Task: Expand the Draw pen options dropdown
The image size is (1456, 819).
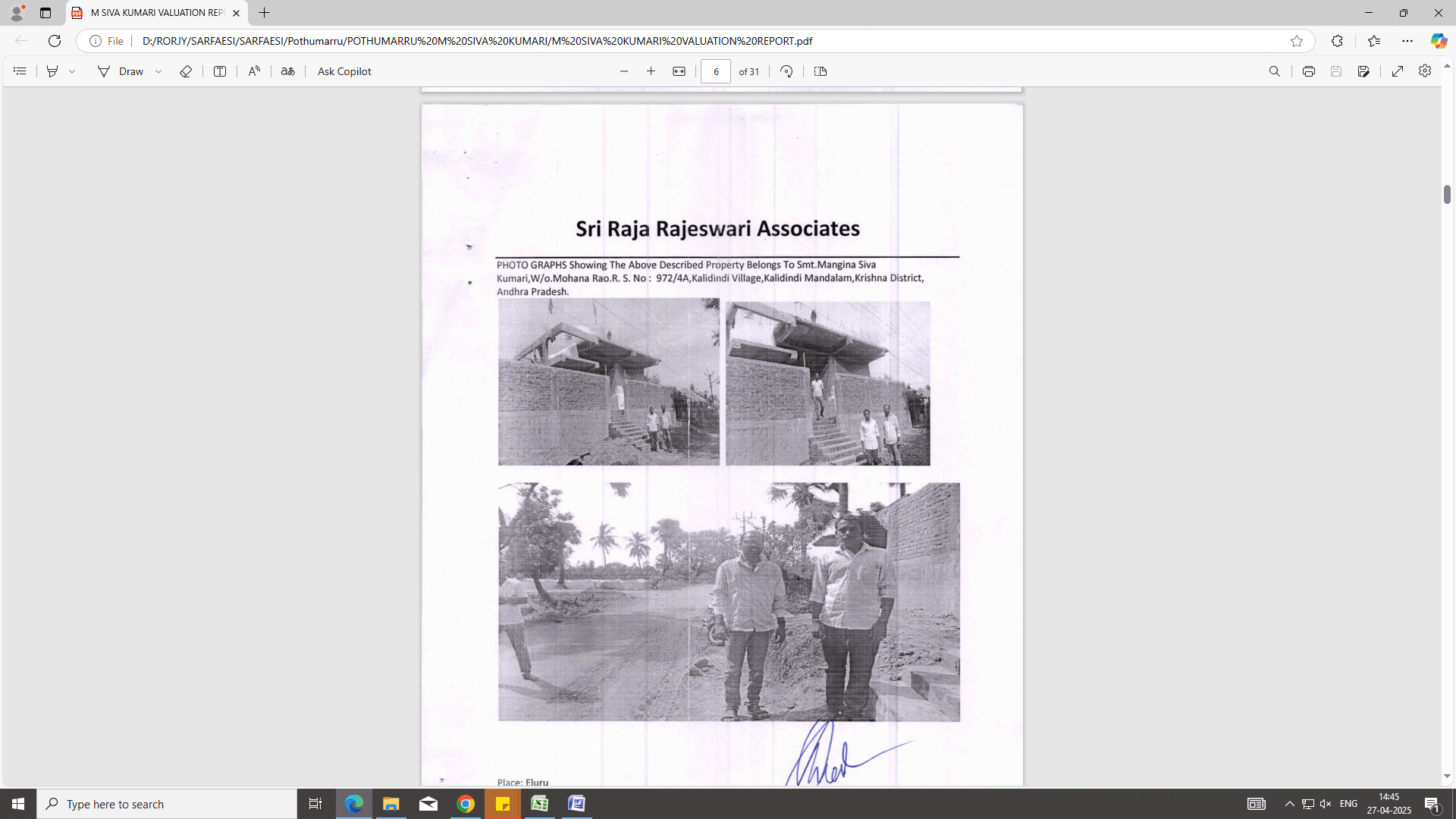Action: pos(158,71)
